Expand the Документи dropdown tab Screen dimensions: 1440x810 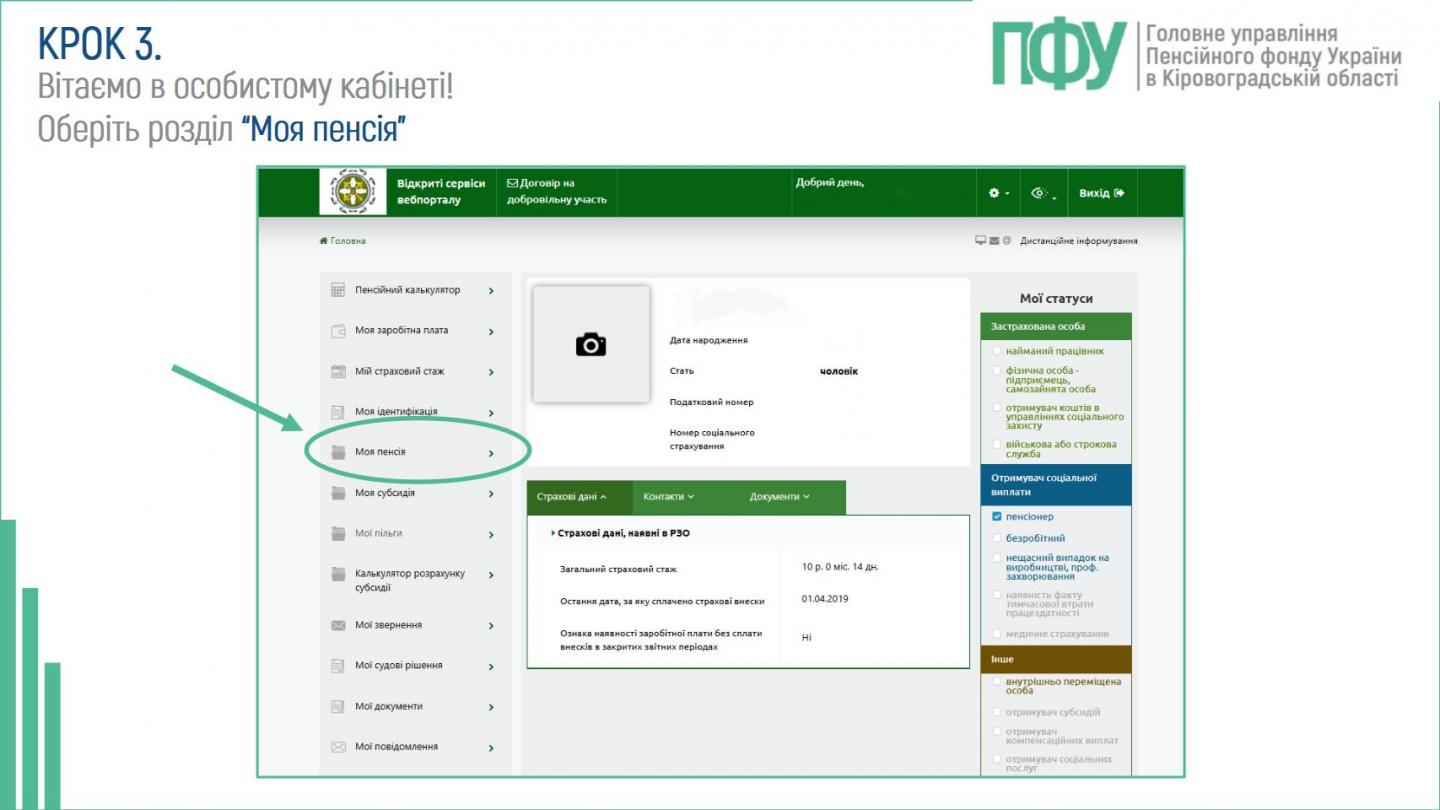pyautogui.click(x=779, y=497)
